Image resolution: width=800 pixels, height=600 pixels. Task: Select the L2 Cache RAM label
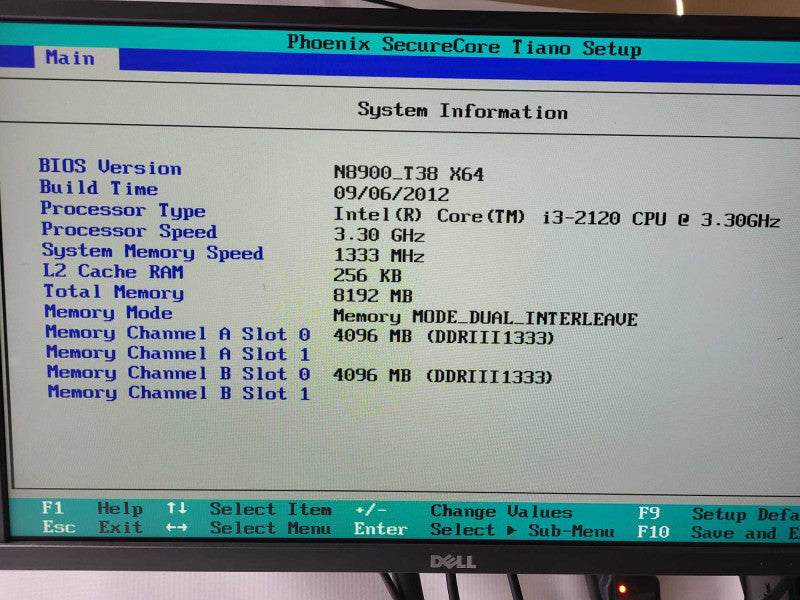tap(113, 271)
